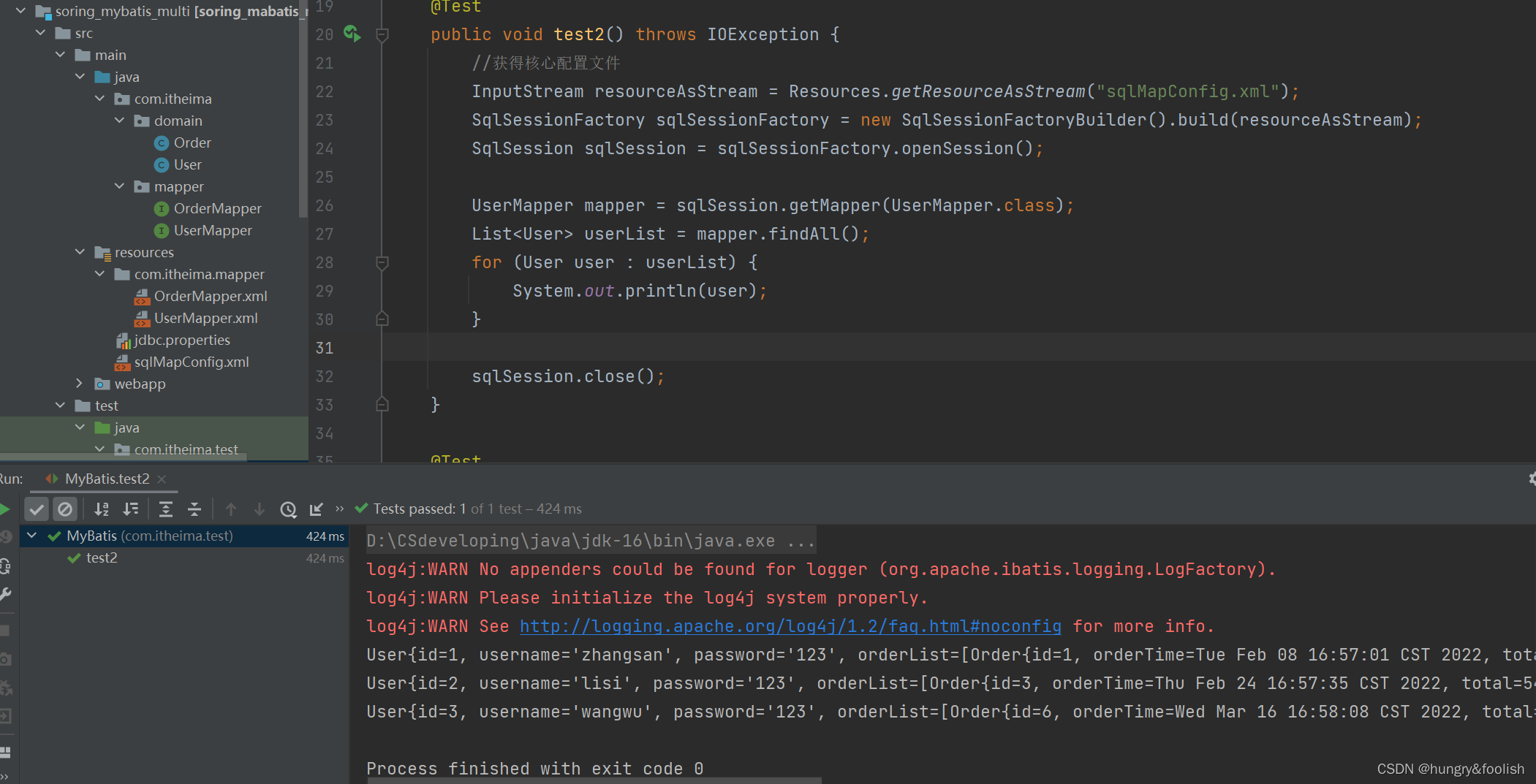
Task: Open jdbc.properties file
Action: [182, 340]
